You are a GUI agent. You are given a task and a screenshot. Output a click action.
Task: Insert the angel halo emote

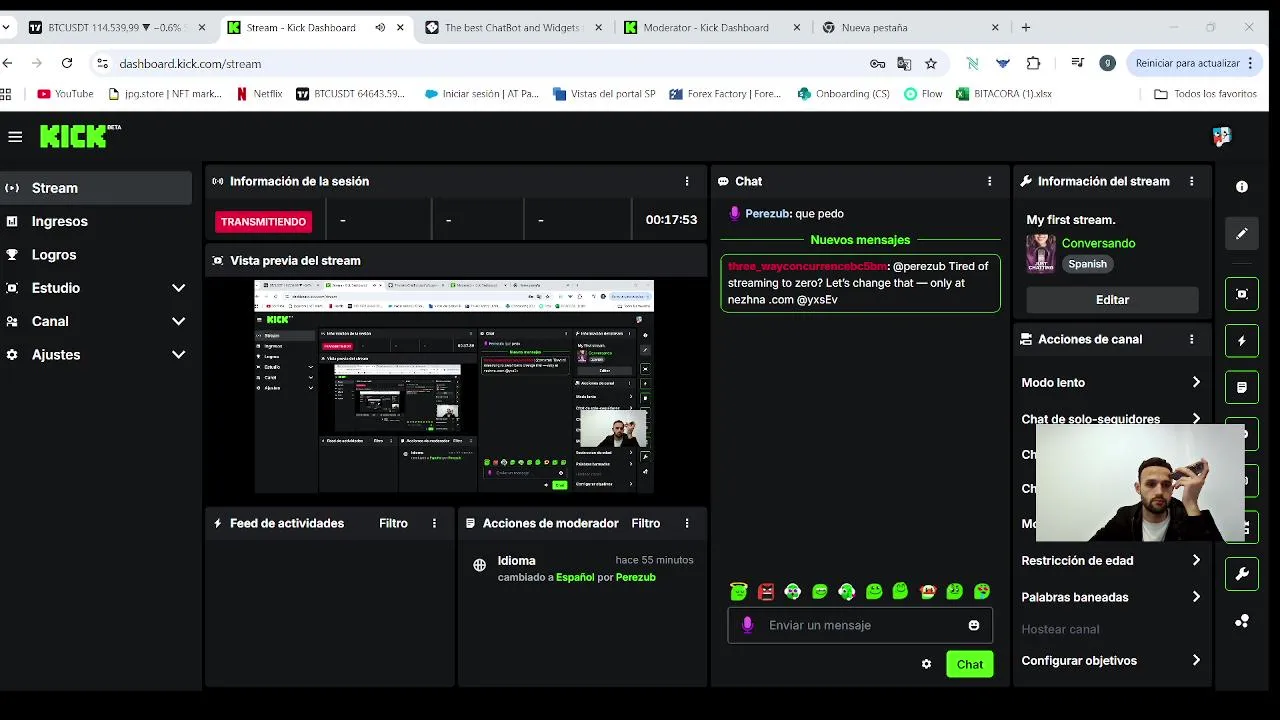tap(738, 591)
